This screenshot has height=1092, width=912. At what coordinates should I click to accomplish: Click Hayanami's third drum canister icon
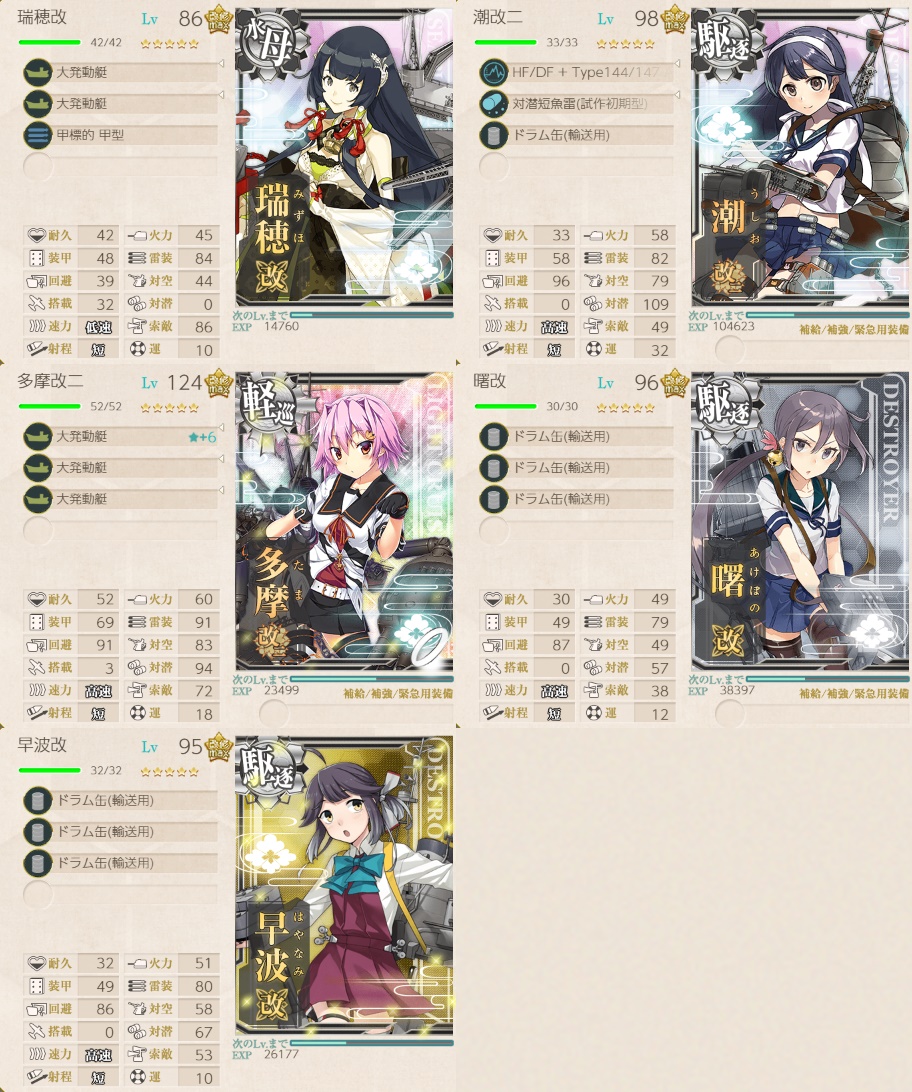click(x=38, y=863)
